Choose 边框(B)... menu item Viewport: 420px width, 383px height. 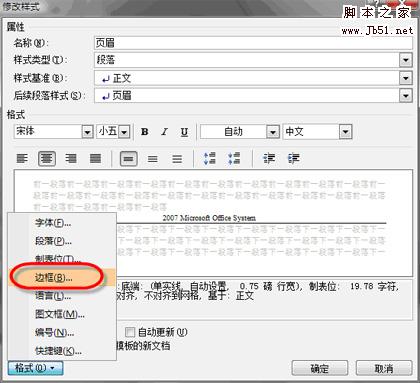point(62,277)
